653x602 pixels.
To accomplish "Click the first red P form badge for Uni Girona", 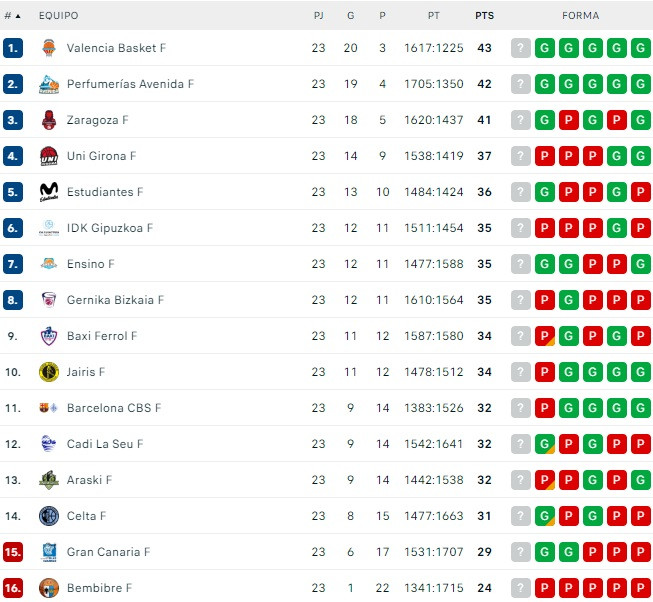I will pos(545,156).
